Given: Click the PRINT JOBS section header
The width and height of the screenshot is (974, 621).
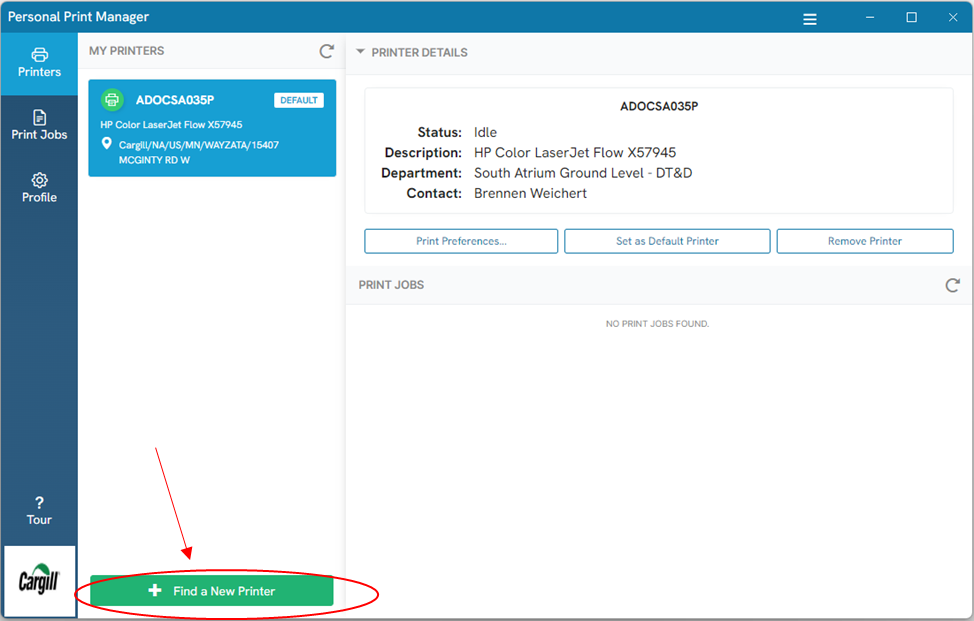Looking at the screenshot, I should (x=391, y=285).
